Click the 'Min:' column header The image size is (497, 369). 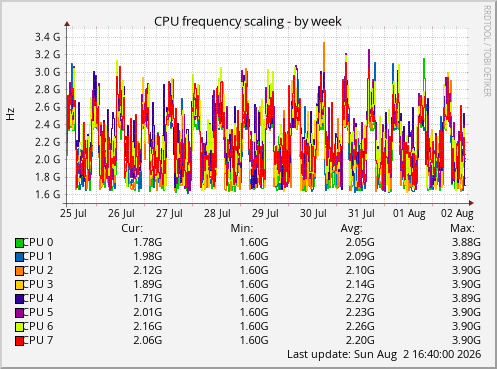click(x=242, y=228)
